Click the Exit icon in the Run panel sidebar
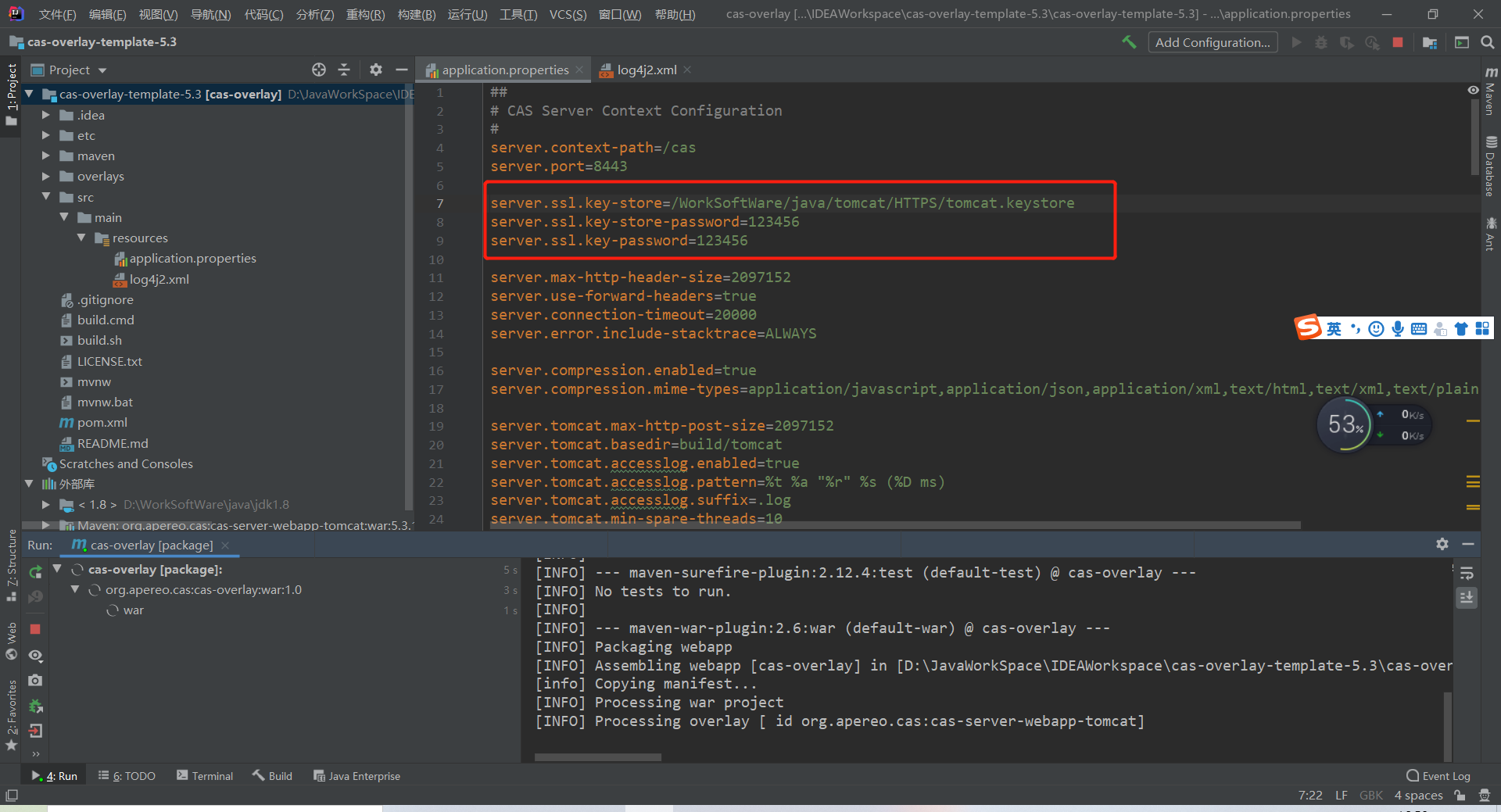Viewport: 1501px width, 812px height. [35, 731]
